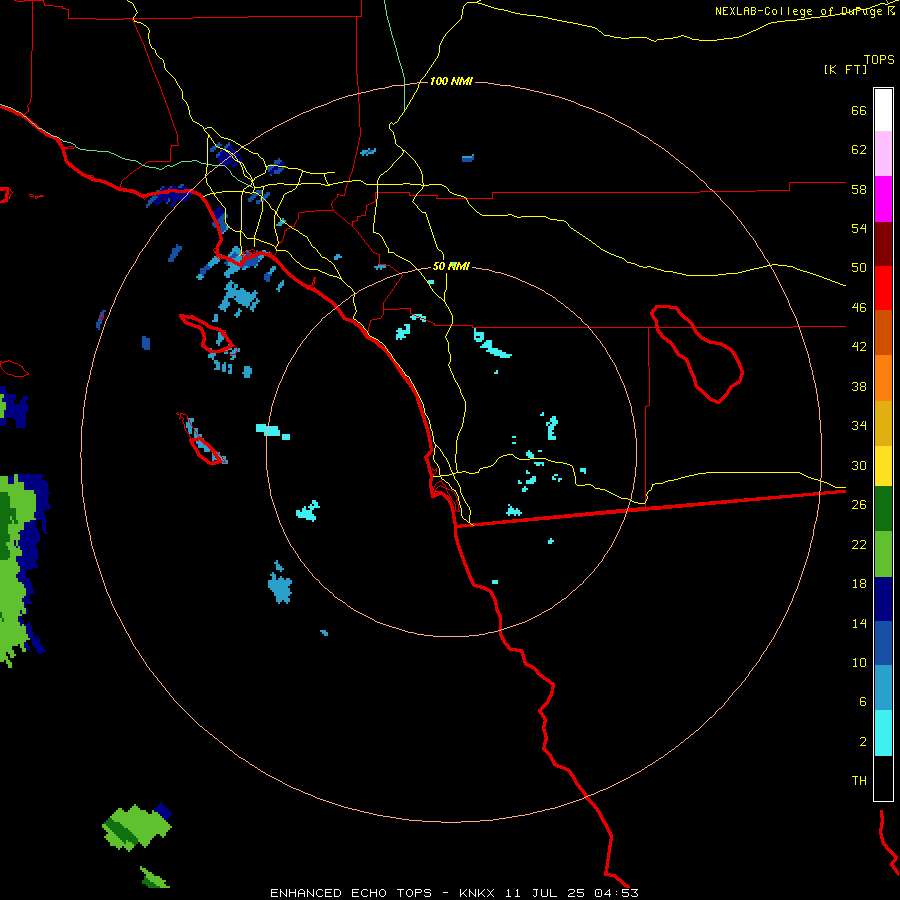Click the NEXLAB-College of DuPage credit text
The width and height of the screenshot is (900, 900).
pyautogui.click(x=800, y=11)
